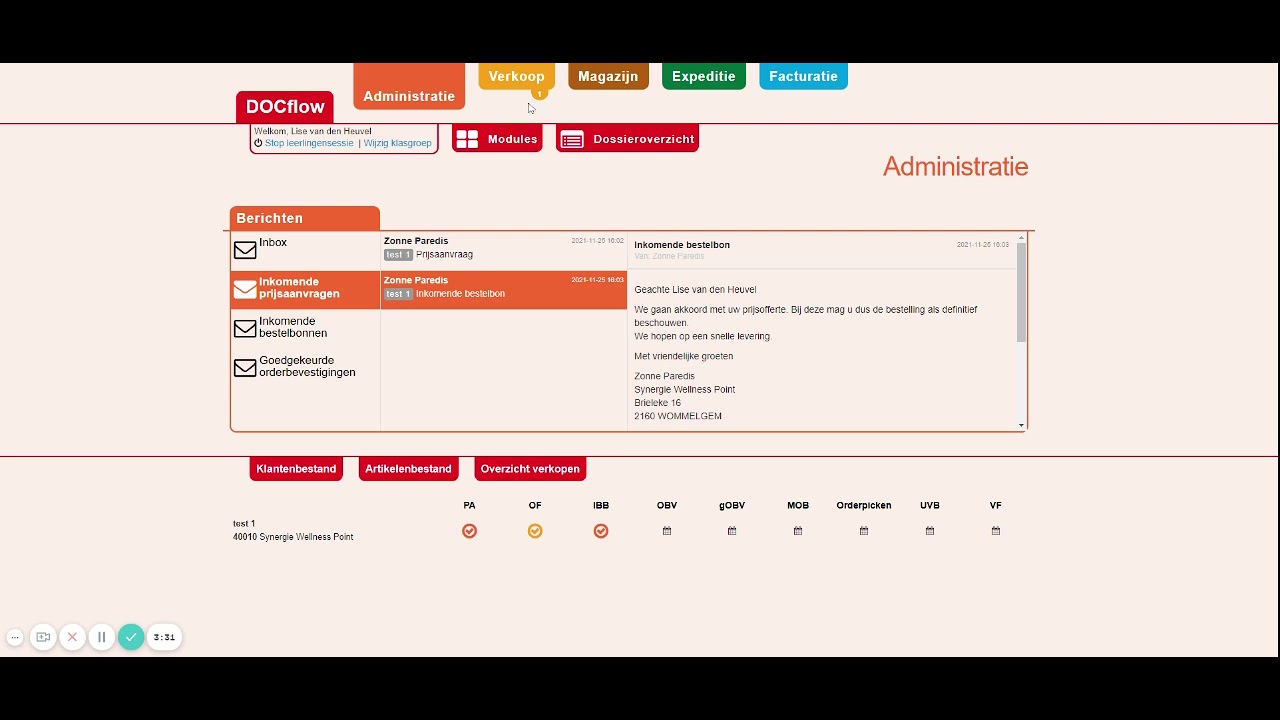Screen dimensions: 1280x720
Task: Select Inkomende bestelbonnen folder
Action: 293,327
